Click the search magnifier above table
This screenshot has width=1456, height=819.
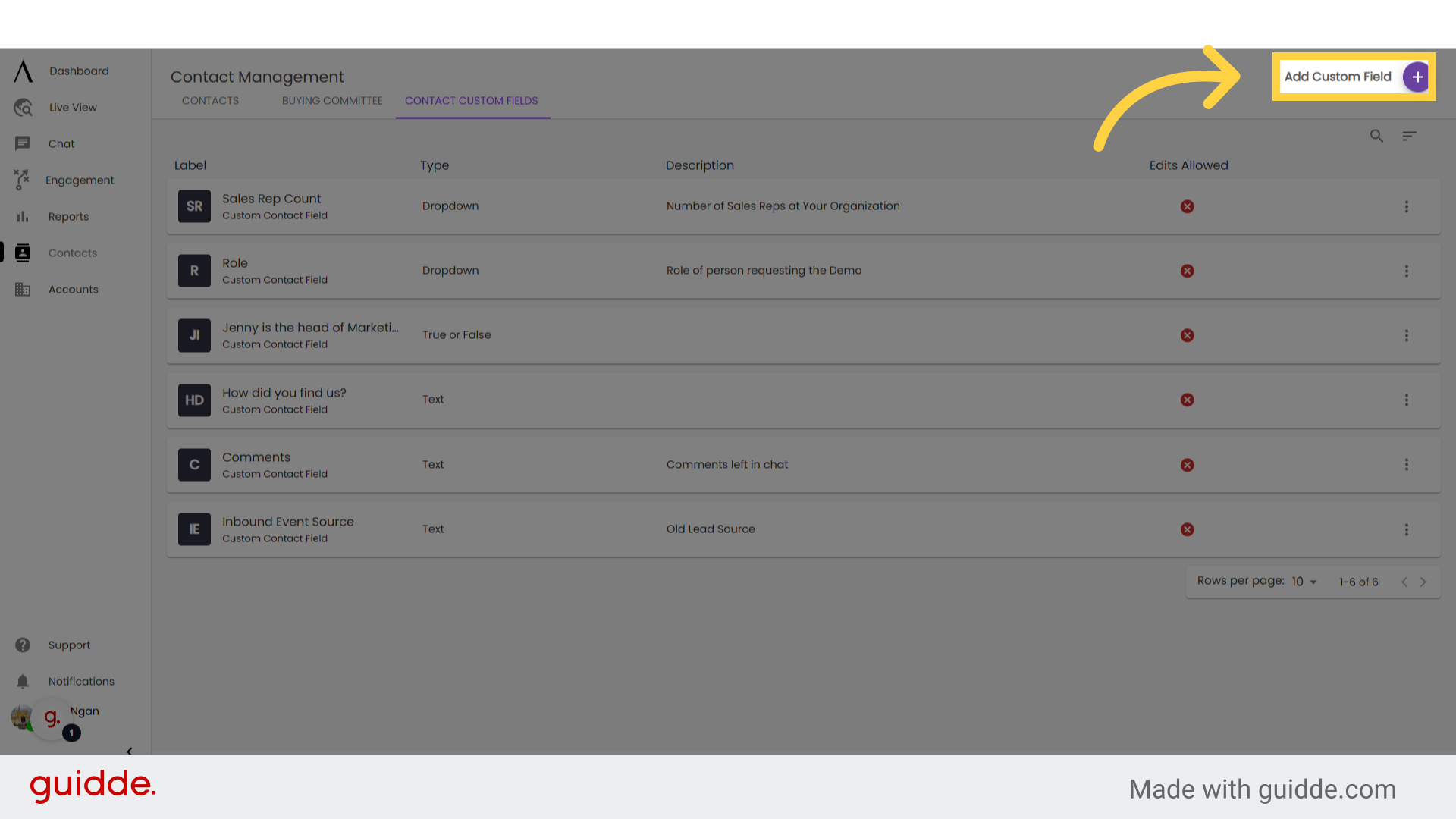coord(1376,136)
